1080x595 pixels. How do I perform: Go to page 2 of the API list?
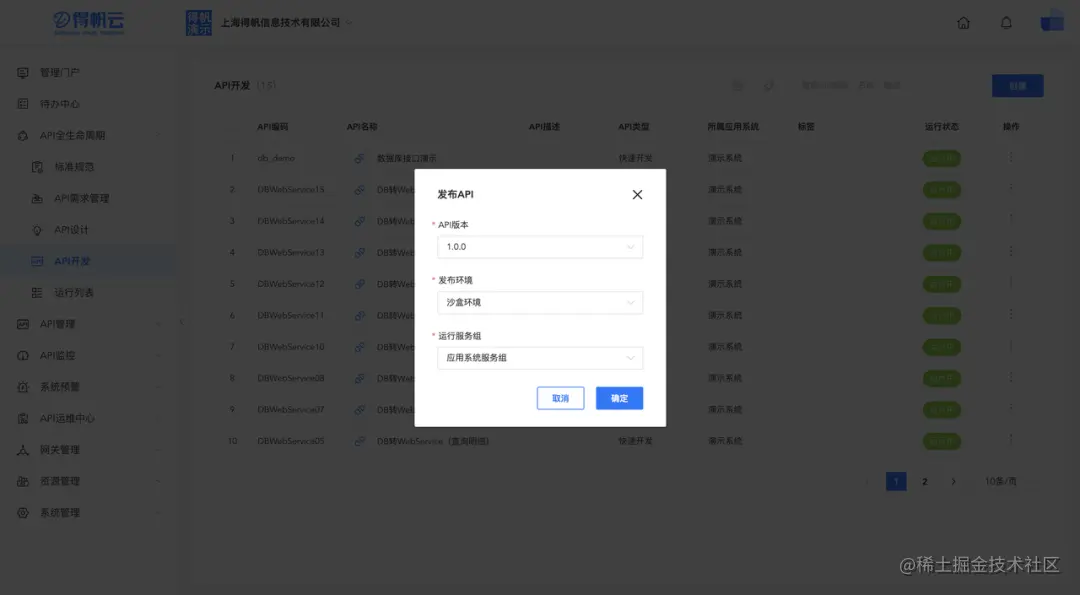click(x=924, y=481)
